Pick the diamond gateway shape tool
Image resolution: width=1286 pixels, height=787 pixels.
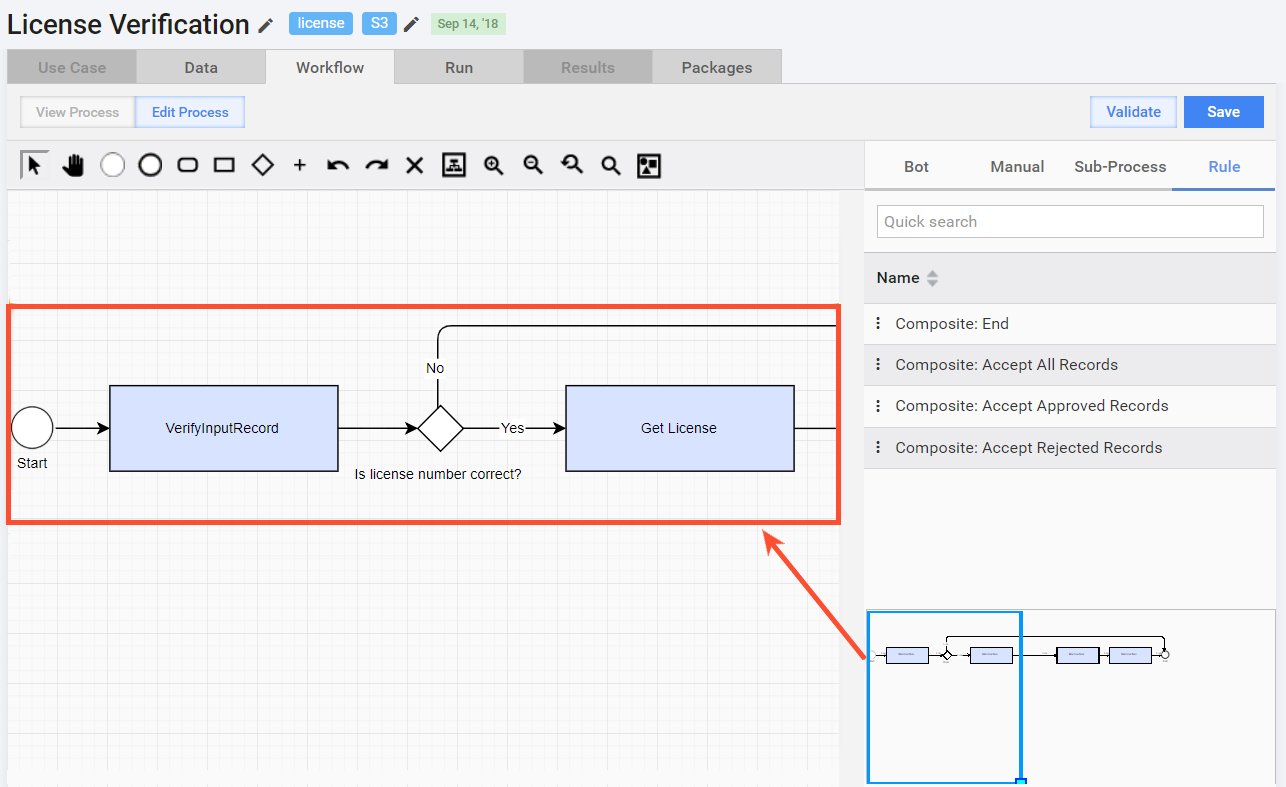[x=262, y=166]
